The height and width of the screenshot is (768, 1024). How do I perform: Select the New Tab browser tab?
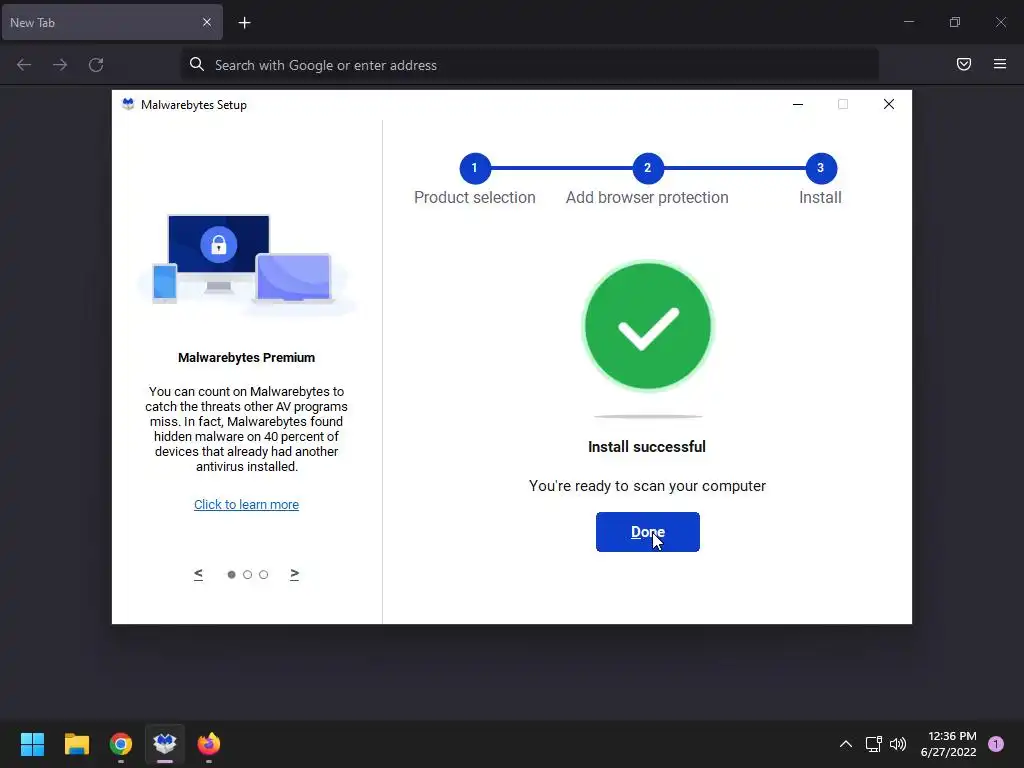tap(112, 22)
